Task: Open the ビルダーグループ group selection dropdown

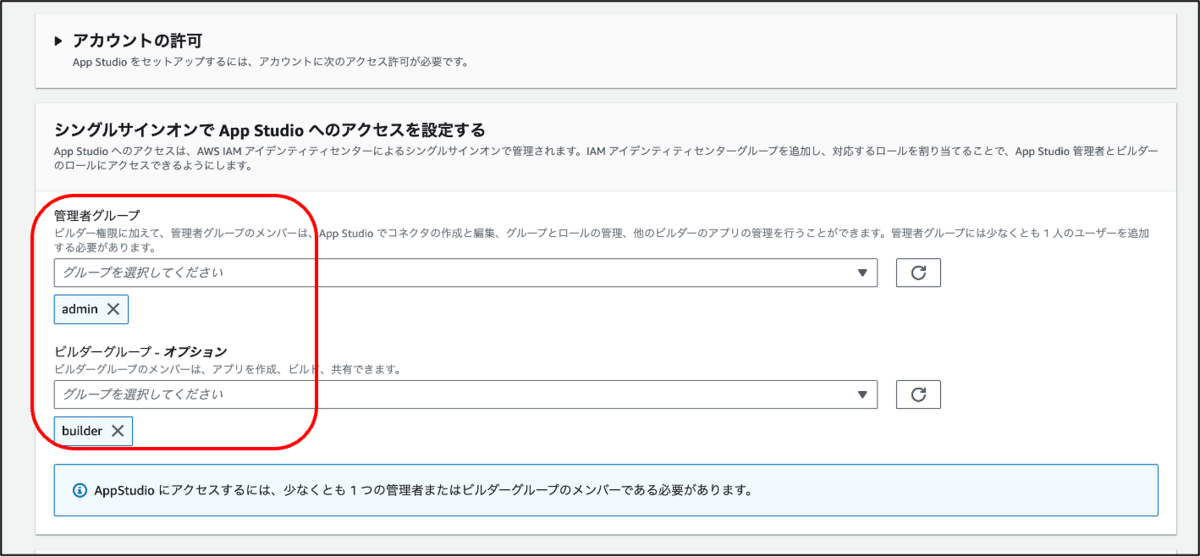Action: [x=466, y=394]
